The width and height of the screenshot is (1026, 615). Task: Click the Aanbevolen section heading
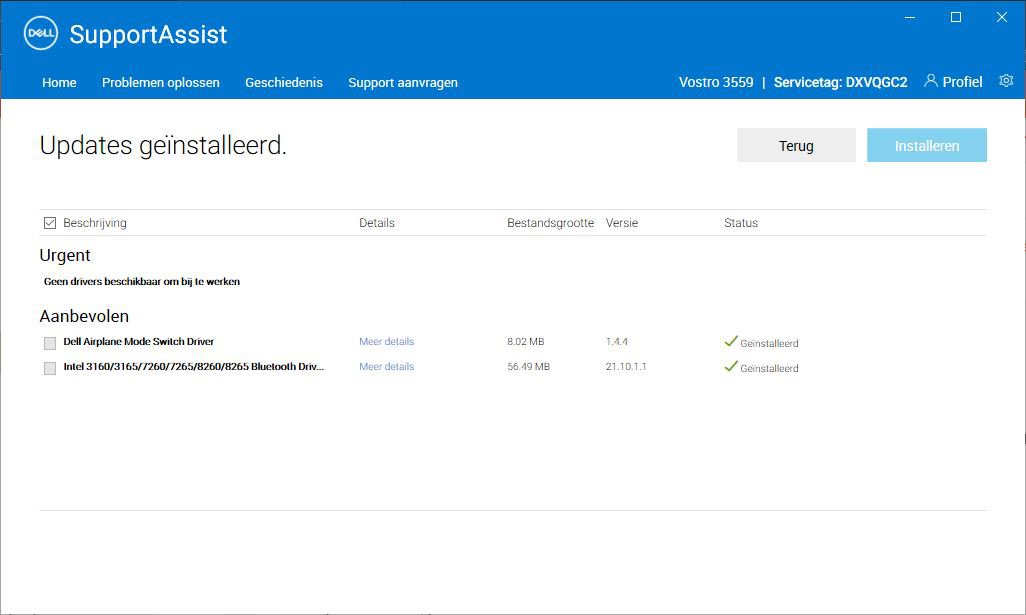pyautogui.click(x=84, y=316)
